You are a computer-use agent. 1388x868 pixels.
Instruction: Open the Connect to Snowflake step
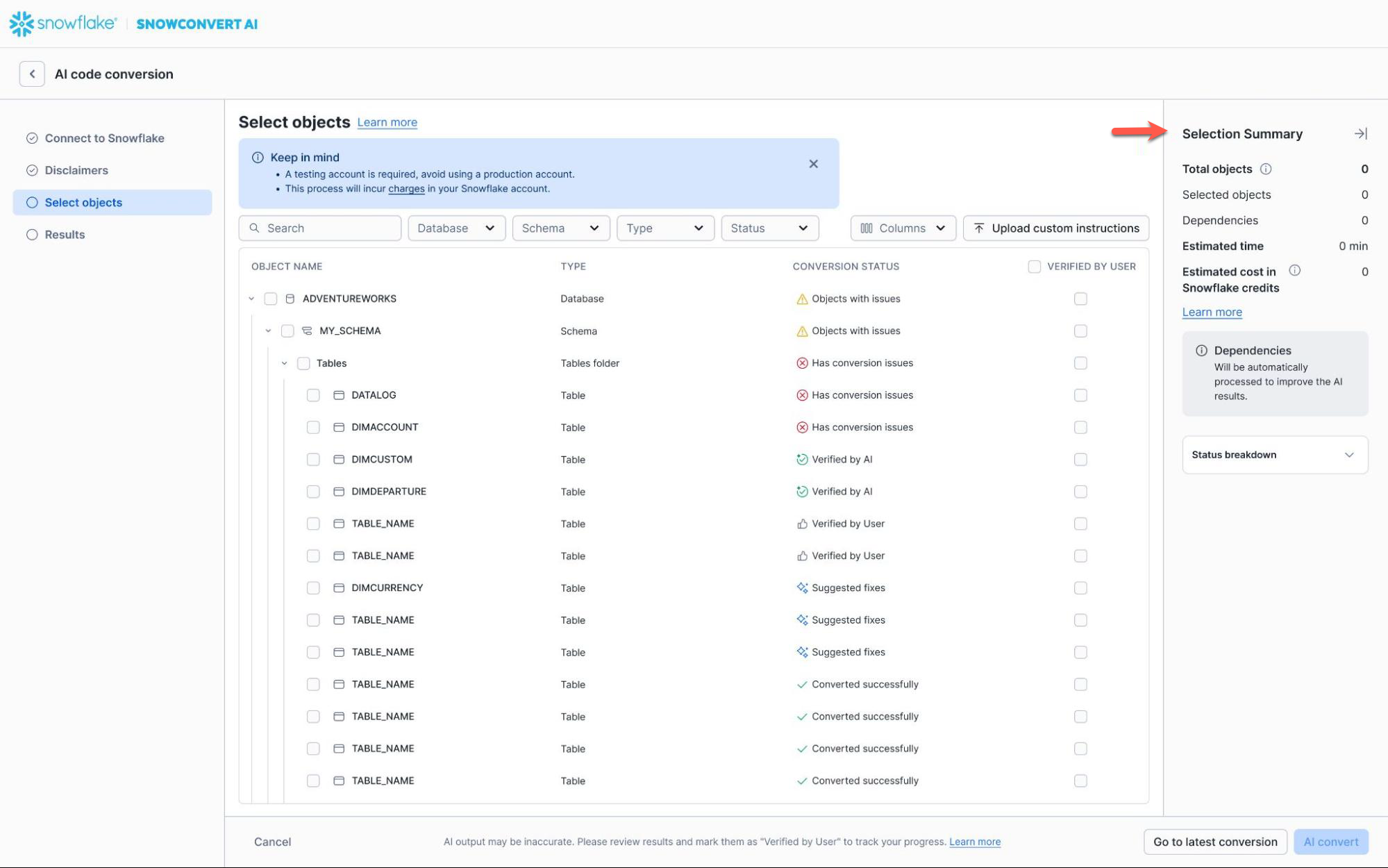click(x=104, y=138)
